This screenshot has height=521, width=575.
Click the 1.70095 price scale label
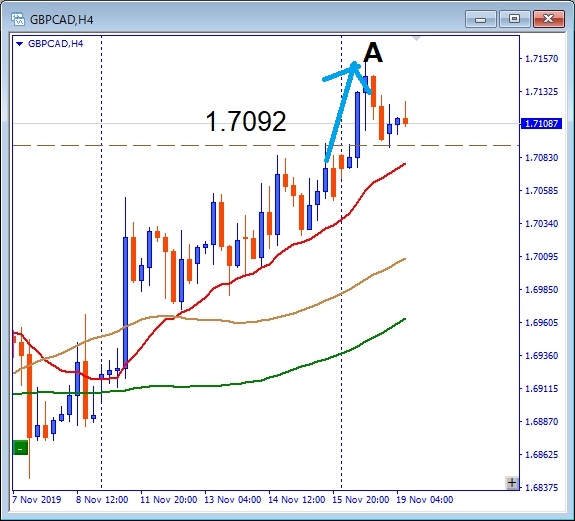542,257
